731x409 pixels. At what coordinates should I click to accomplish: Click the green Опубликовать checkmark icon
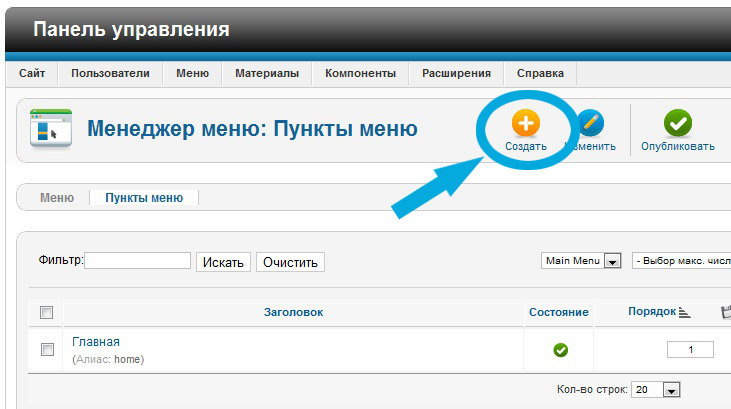pyautogui.click(x=678, y=123)
